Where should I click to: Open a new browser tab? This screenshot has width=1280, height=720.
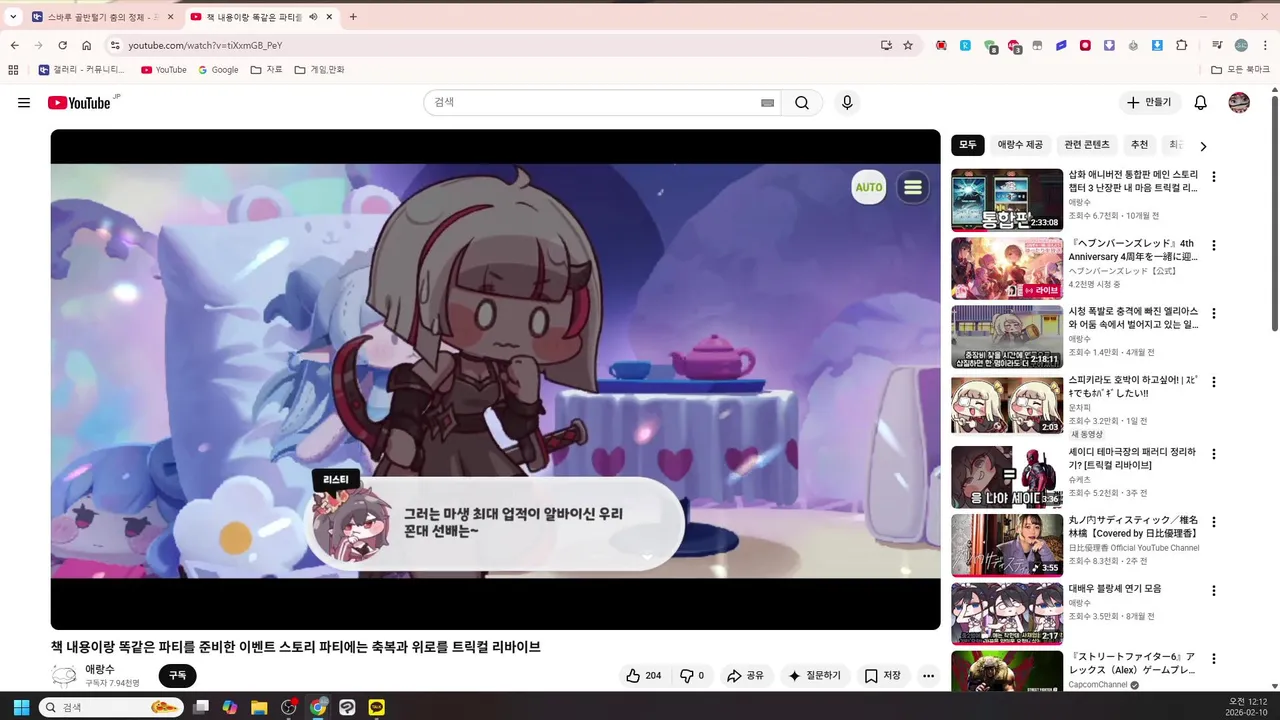pyautogui.click(x=353, y=17)
